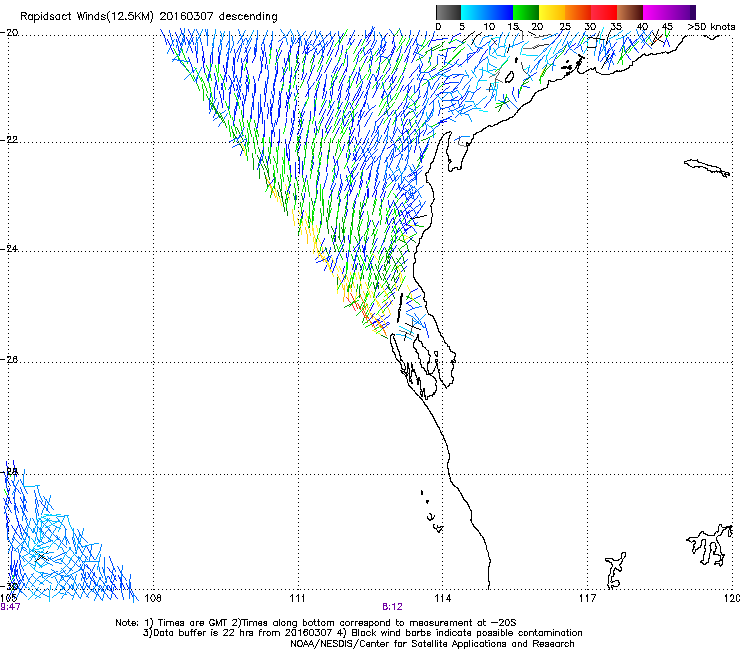Click the legend label '10'
The height and width of the screenshot is (650, 740).
[489, 27]
